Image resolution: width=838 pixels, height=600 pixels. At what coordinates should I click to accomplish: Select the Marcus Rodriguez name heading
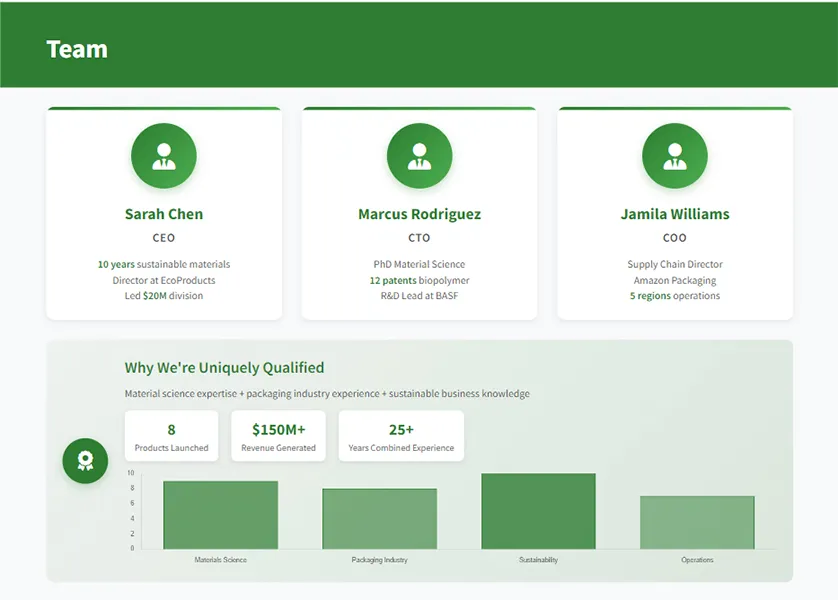[419, 214]
